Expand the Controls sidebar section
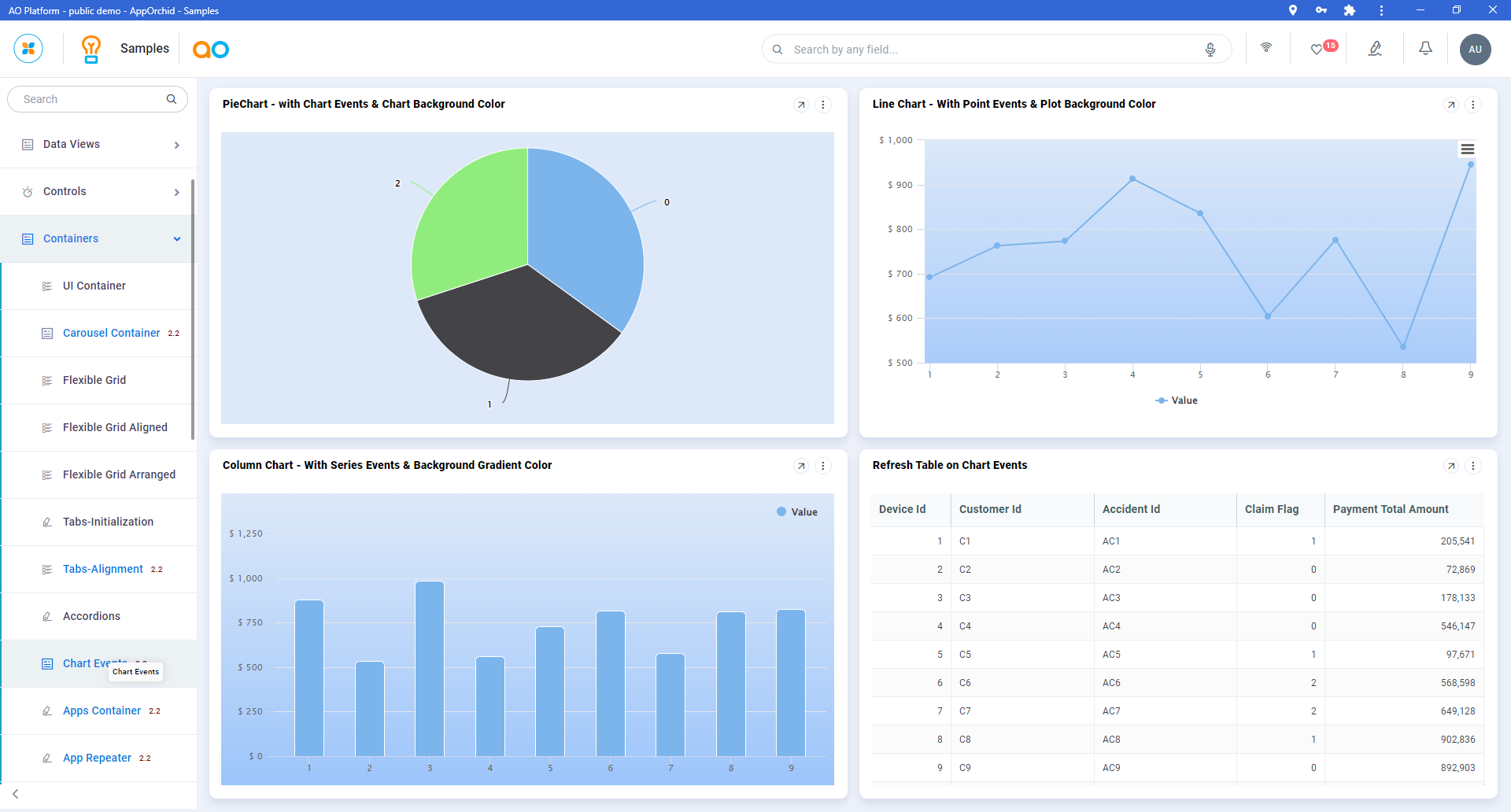The image size is (1511, 812). 98,192
